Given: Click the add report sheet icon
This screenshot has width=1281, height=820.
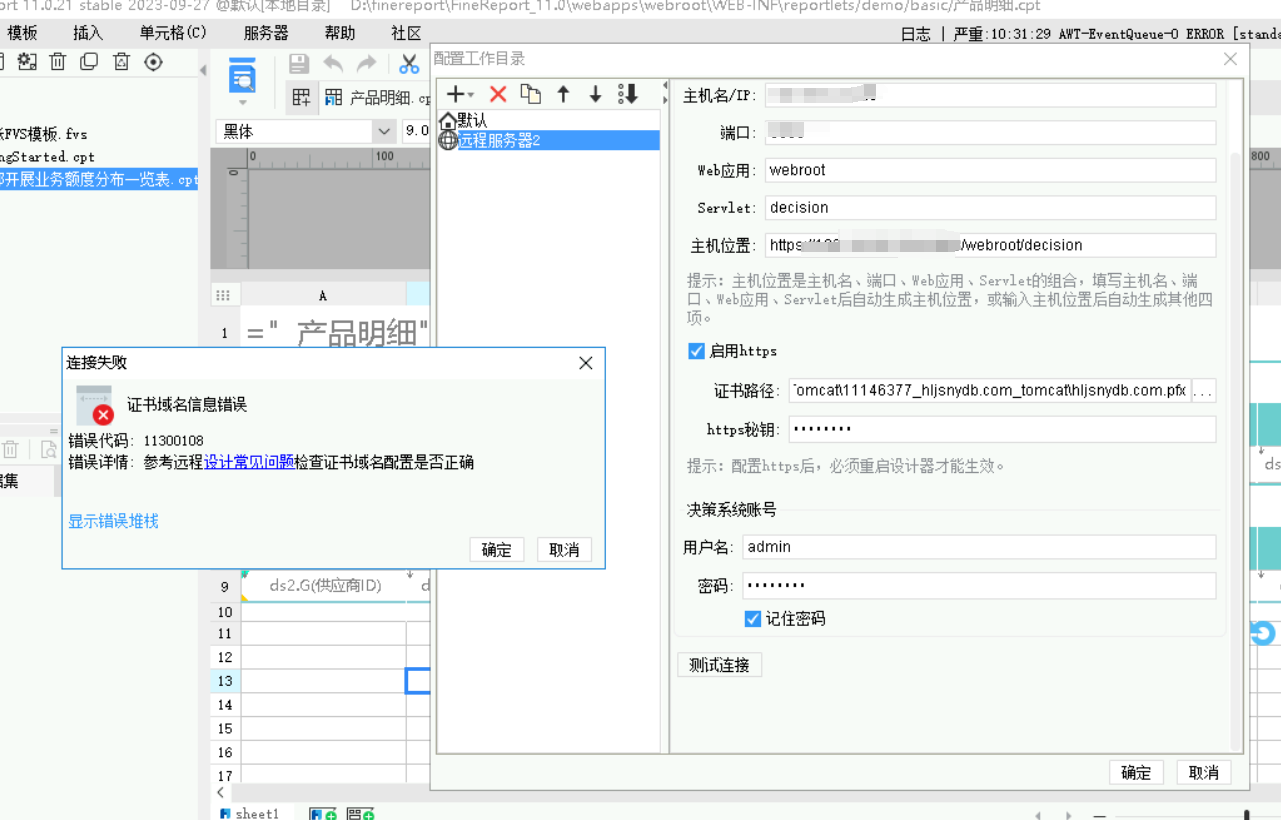Looking at the screenshot, I should (x=323, y=814).
